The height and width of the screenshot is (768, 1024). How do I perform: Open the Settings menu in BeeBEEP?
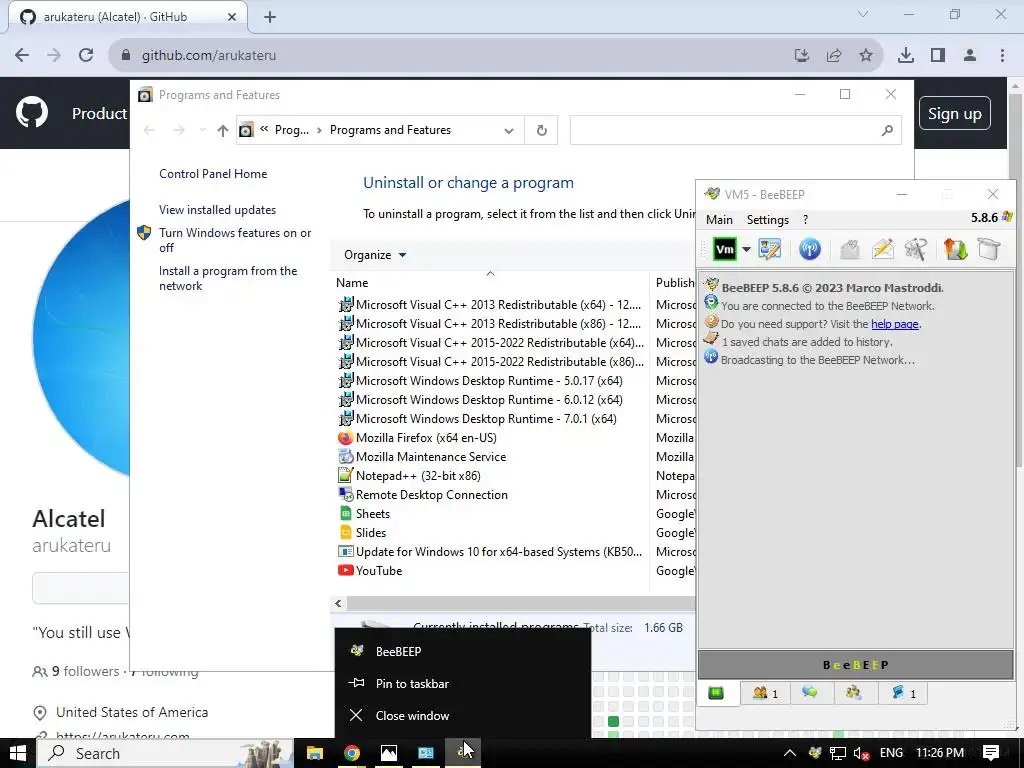[767, 219]
